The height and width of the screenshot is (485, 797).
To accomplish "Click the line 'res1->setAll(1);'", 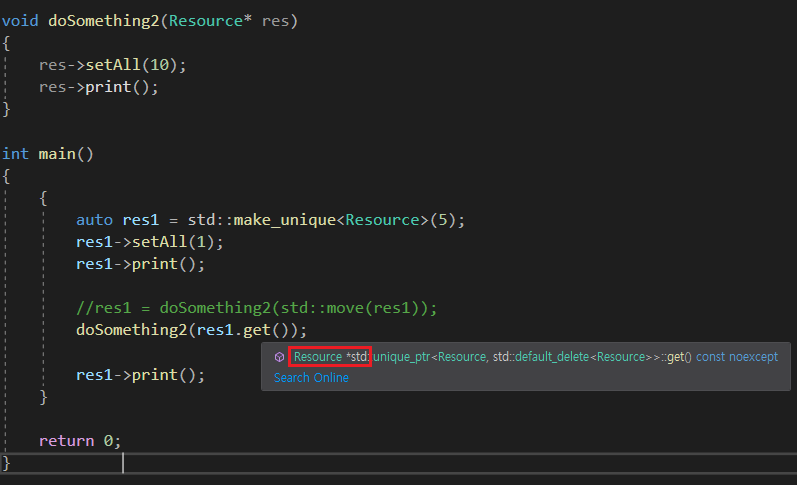I will point(149,242).
